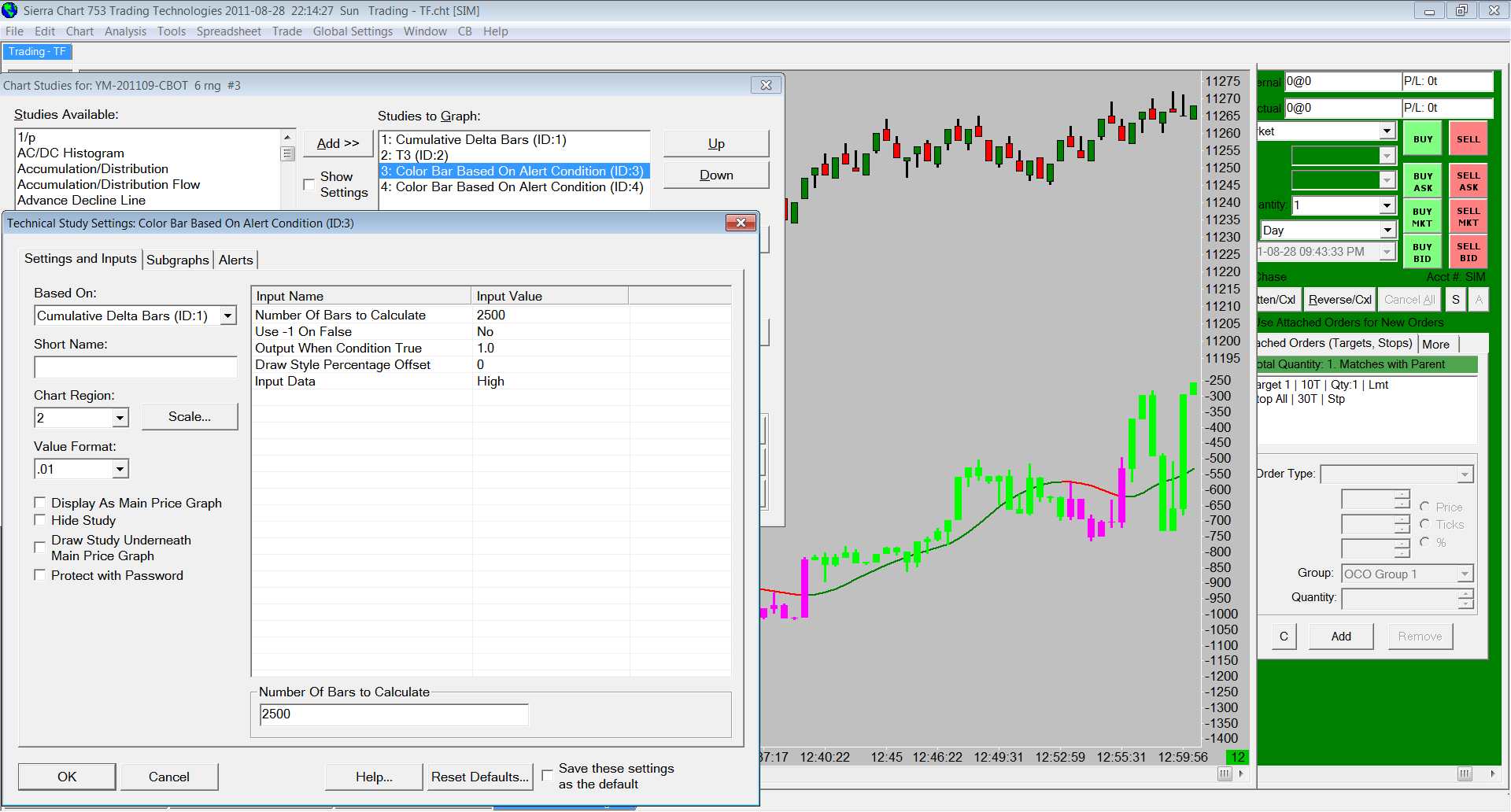This screenshot has width=1511, height=812.
Task: Click the red SELL button
Action: [x=1469, y=139]
